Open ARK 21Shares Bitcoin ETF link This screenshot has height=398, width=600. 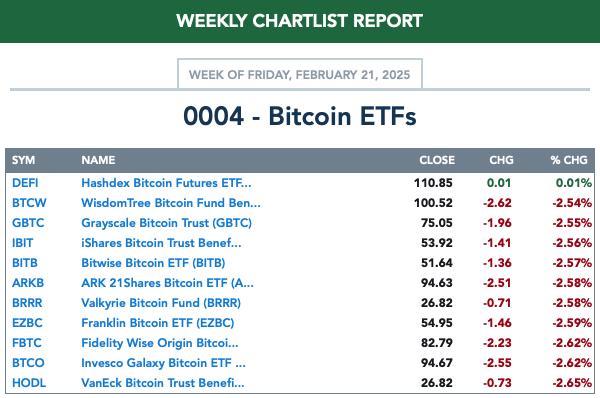point(167,283)
